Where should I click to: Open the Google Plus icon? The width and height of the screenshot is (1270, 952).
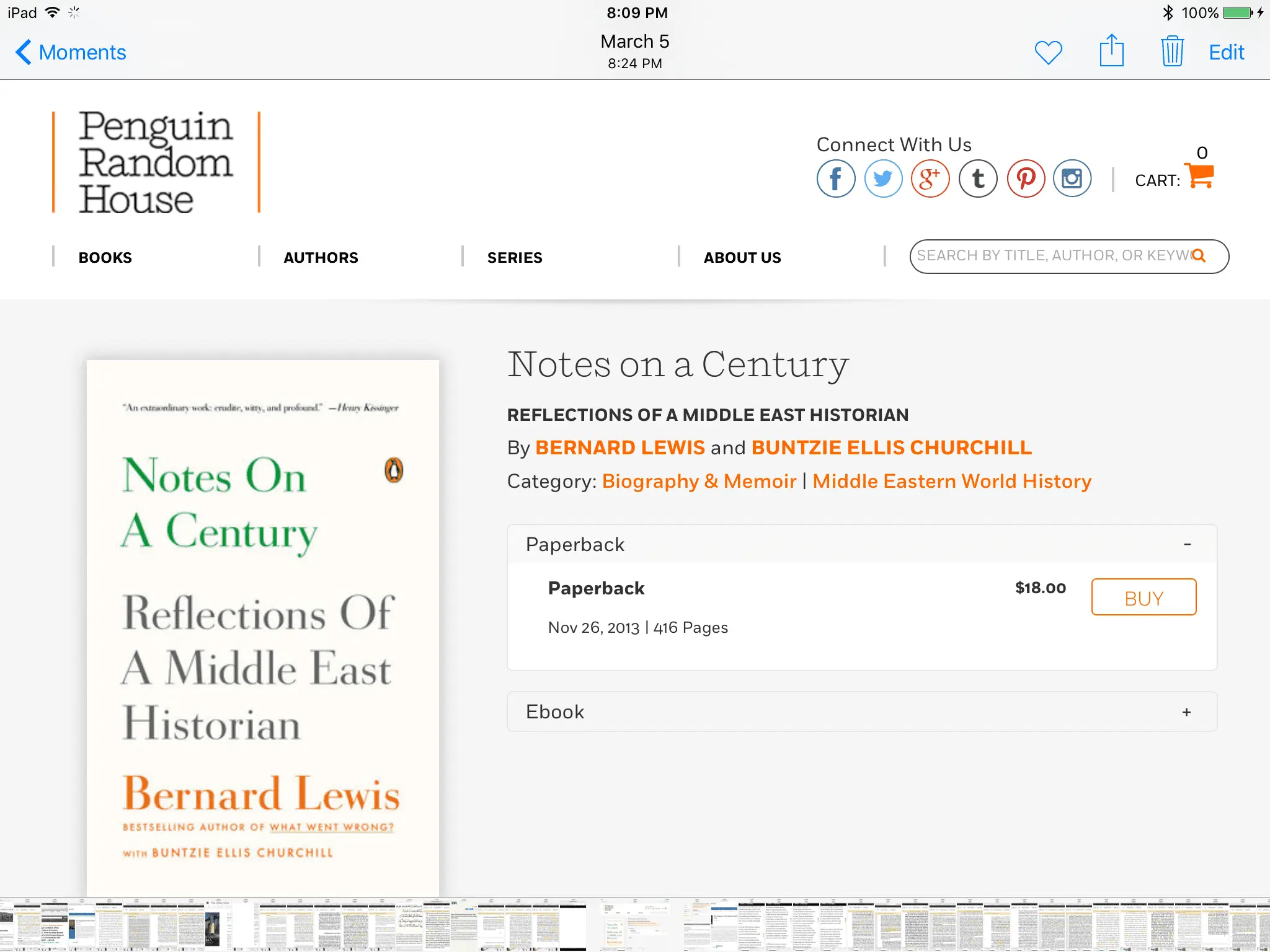[930, 179]
